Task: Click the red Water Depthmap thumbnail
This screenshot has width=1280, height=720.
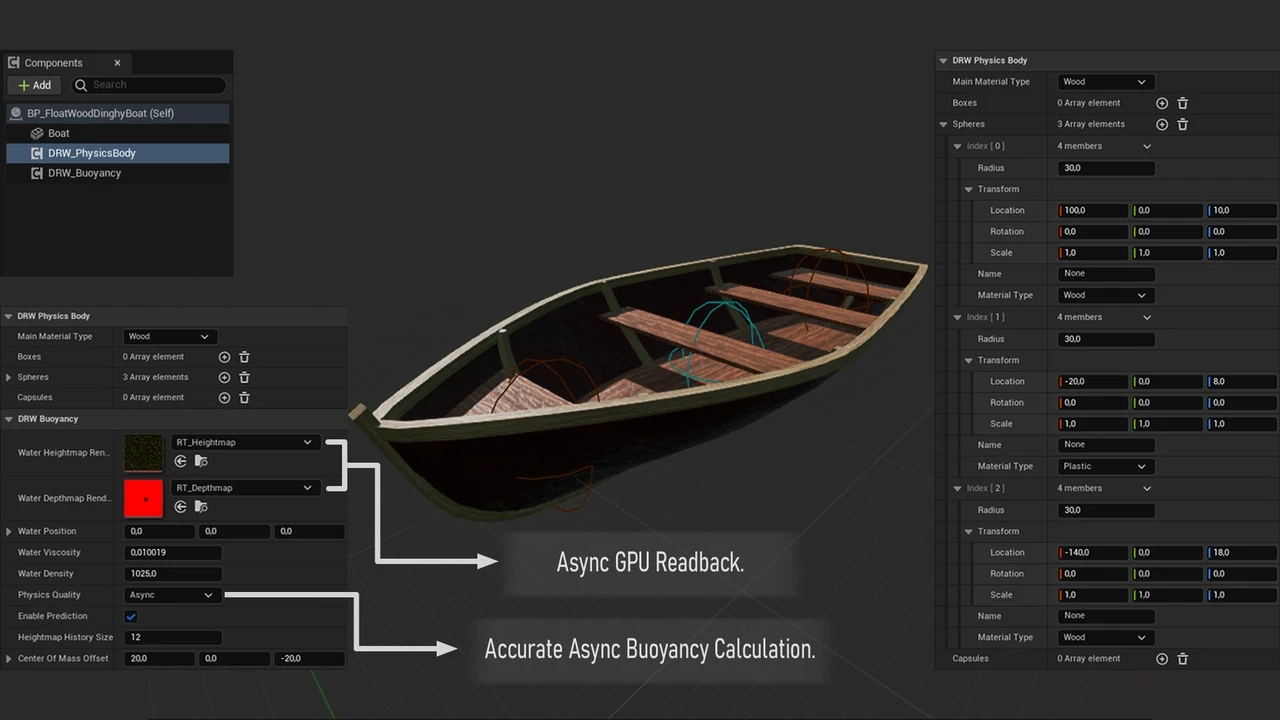Action: (x=143, y=498)
